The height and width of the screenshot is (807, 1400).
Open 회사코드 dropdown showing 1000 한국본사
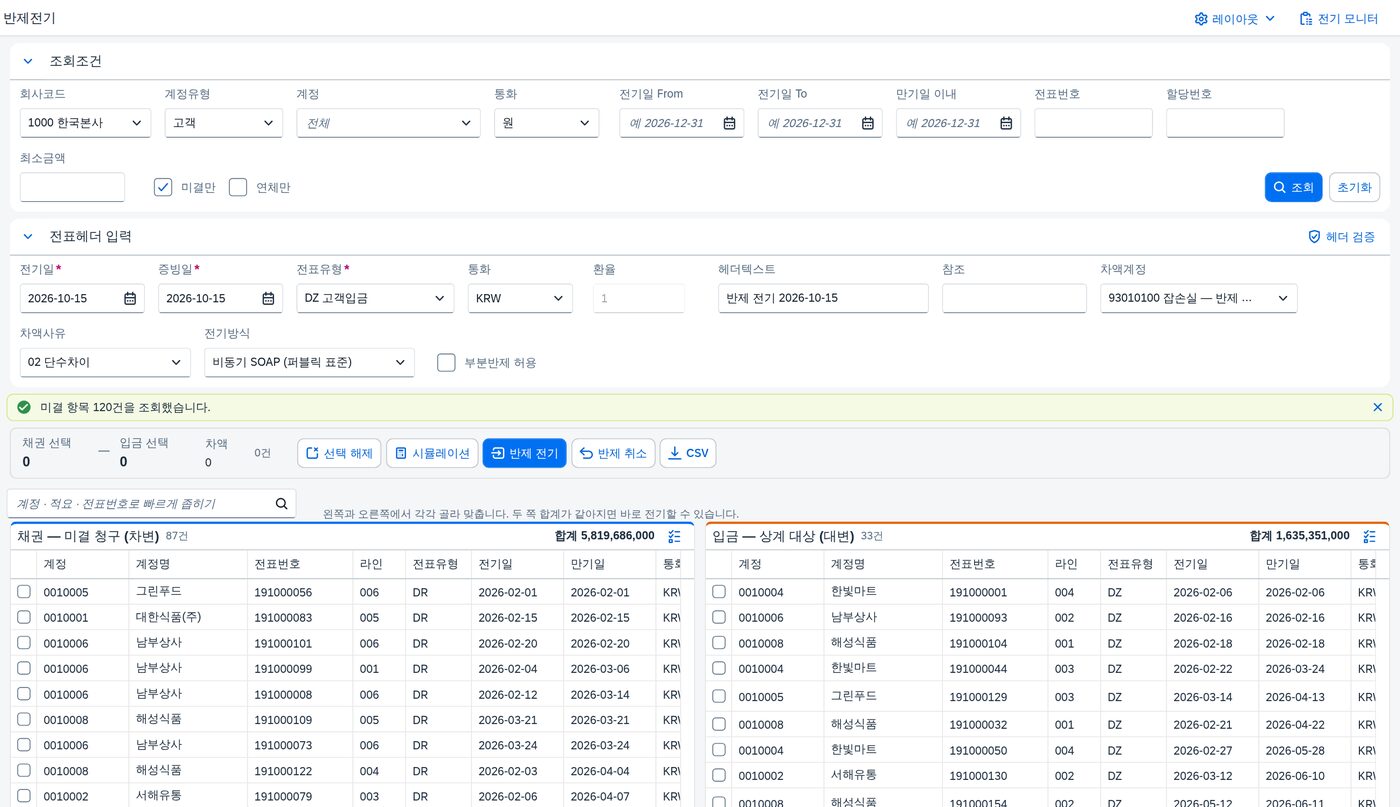coord(85,123)
